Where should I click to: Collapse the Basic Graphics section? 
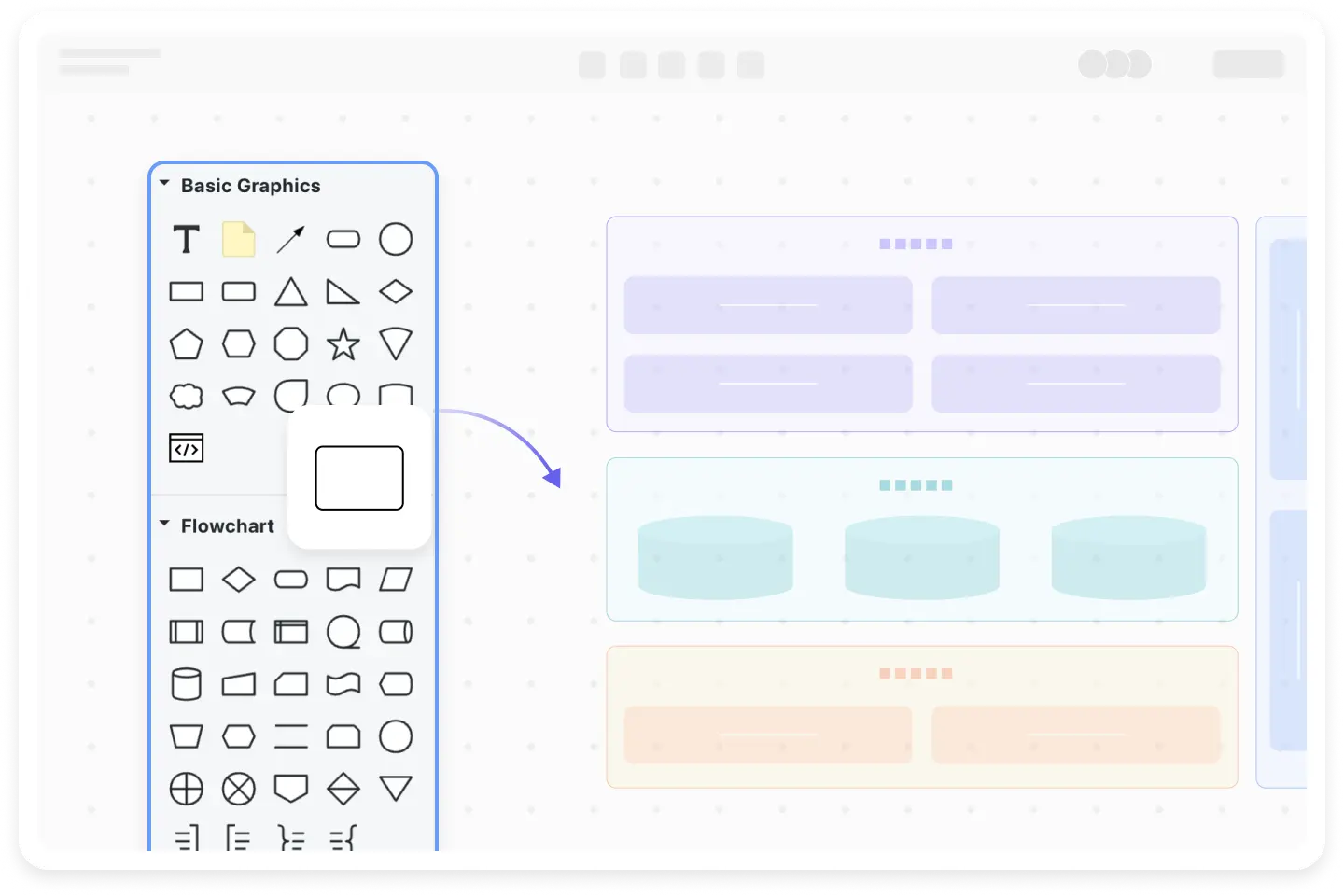[165, 185]
